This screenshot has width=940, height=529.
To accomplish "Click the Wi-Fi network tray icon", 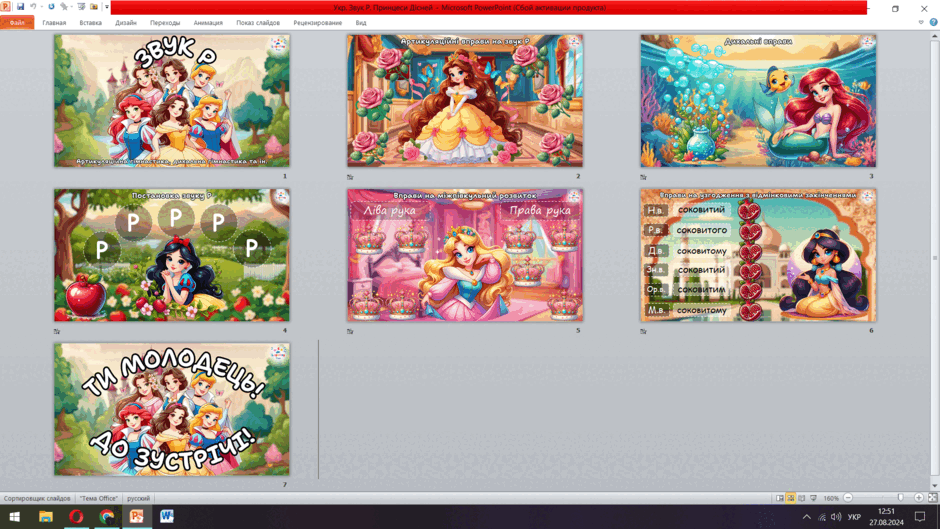I will pyautogui.click(x=822, y=517).
